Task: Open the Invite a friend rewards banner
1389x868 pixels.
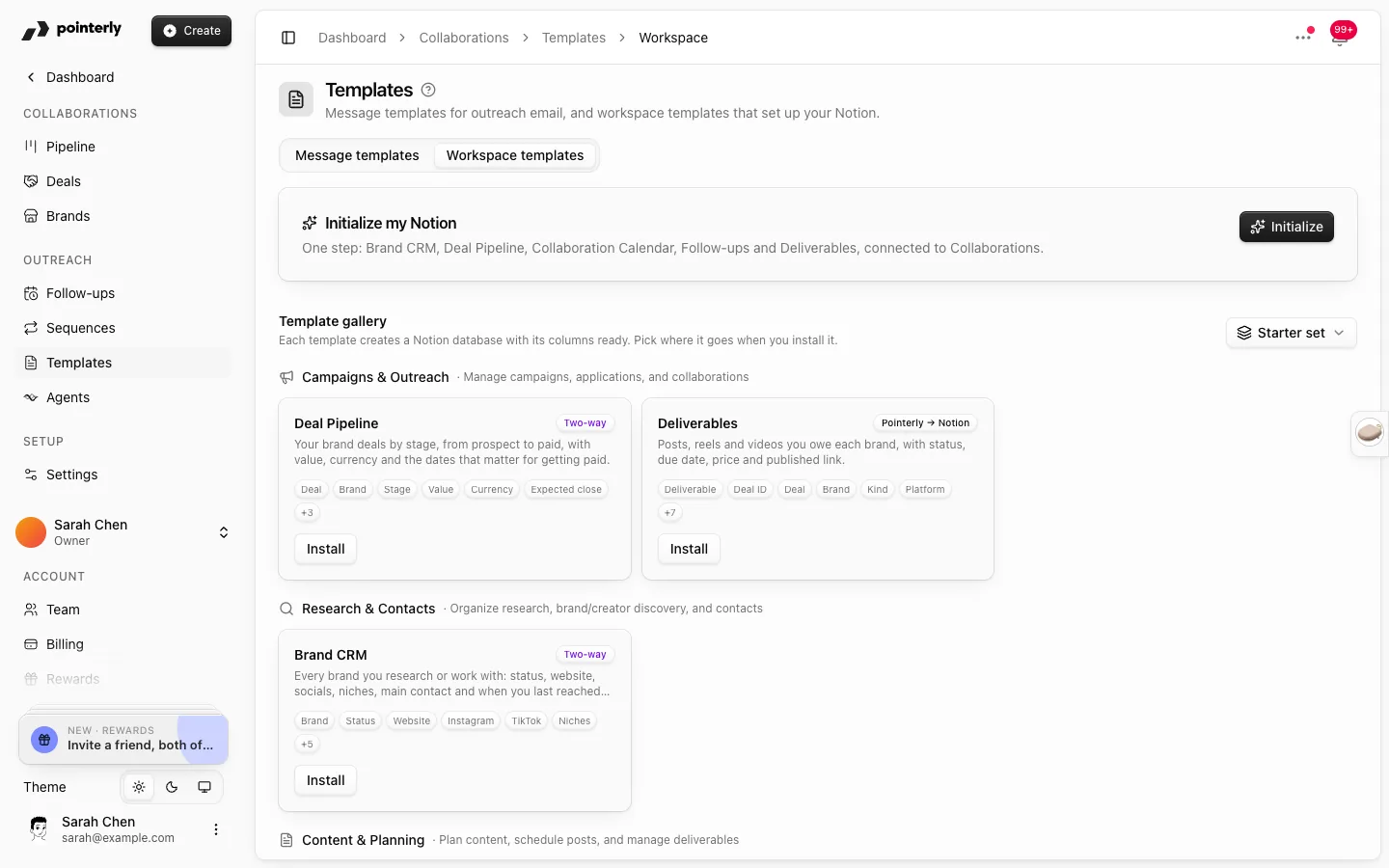Action: [x=123, y=739]
